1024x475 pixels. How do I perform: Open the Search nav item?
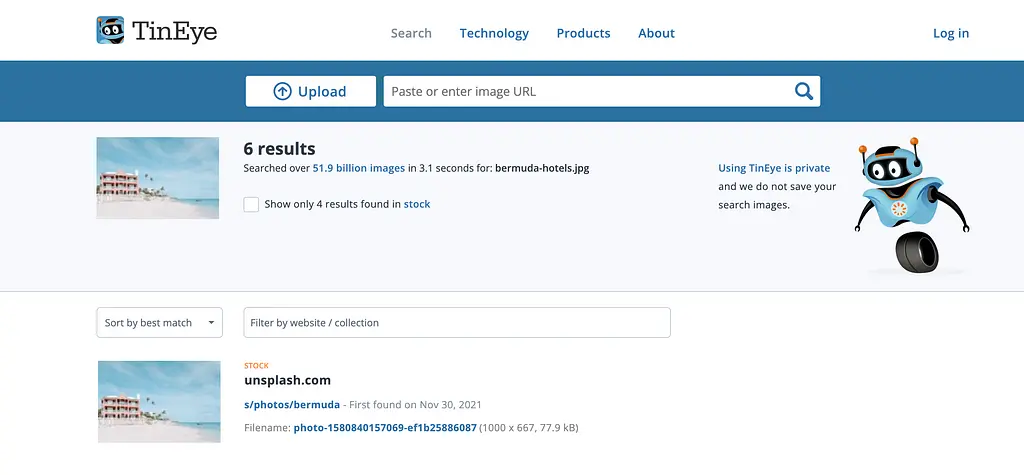(x=411, y=33)
